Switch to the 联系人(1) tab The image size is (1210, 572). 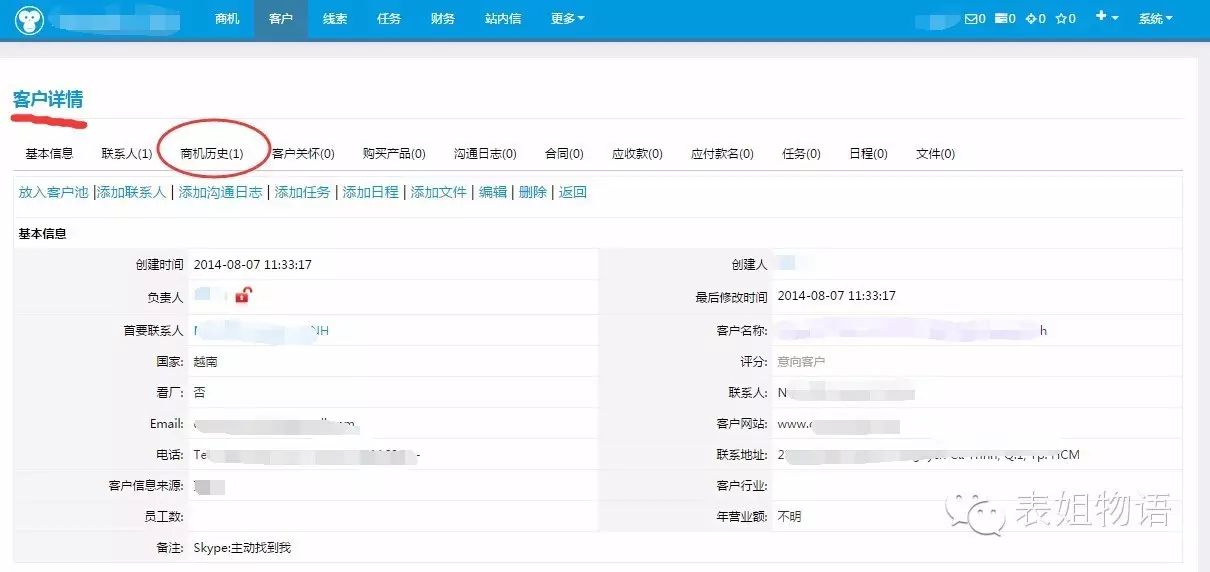tap(127, 153)
